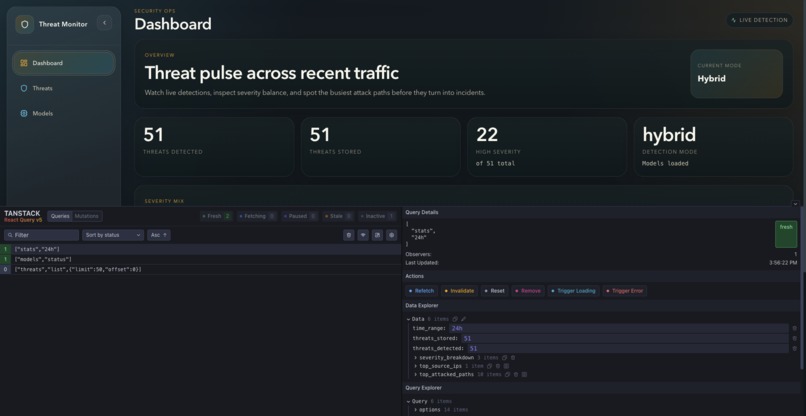Click the Trigger Error button
Viewport: 806px width, 416px height.
pyautogui.click(x=625, y=291)
